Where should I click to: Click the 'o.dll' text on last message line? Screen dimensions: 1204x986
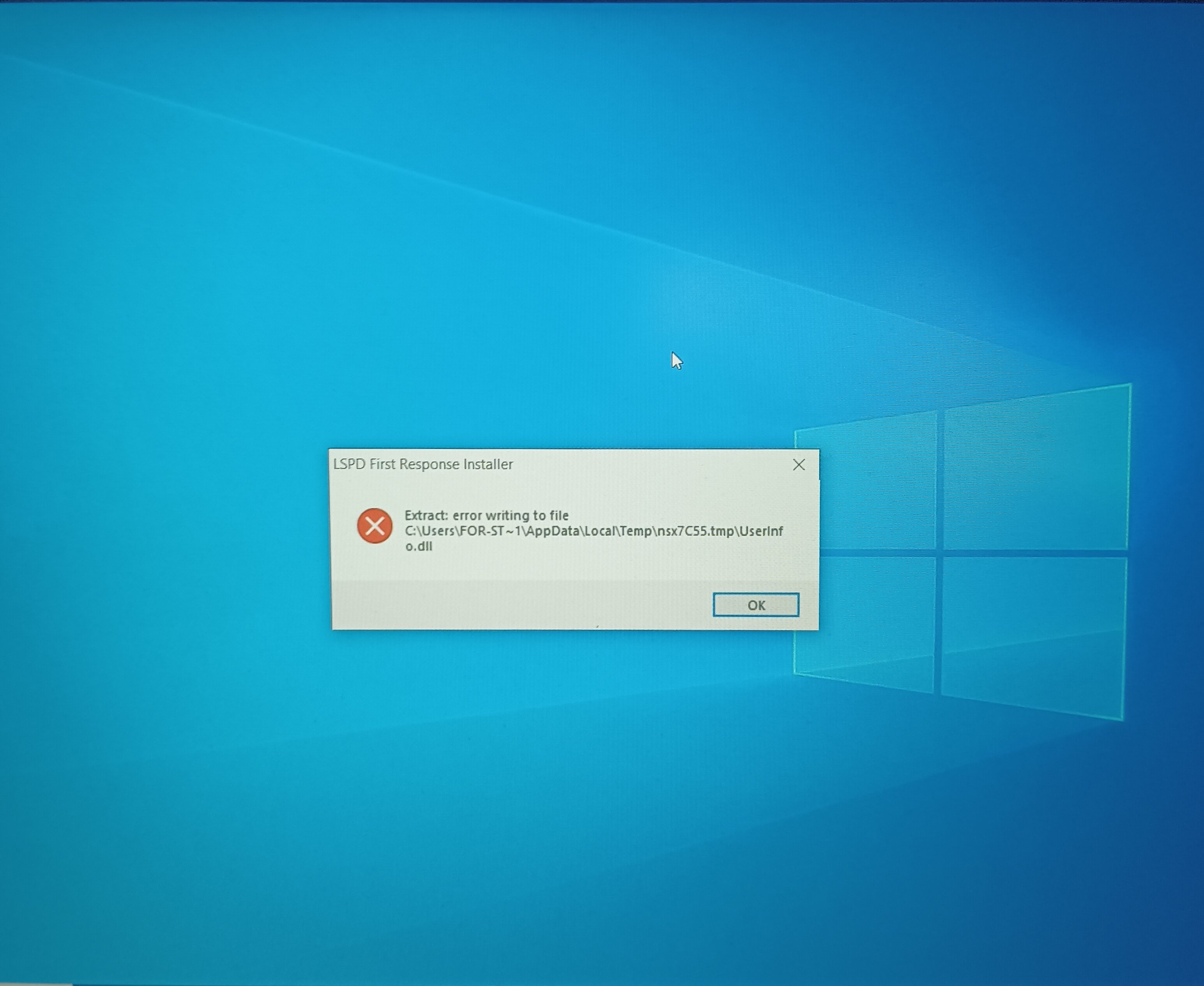pos(419,546)
